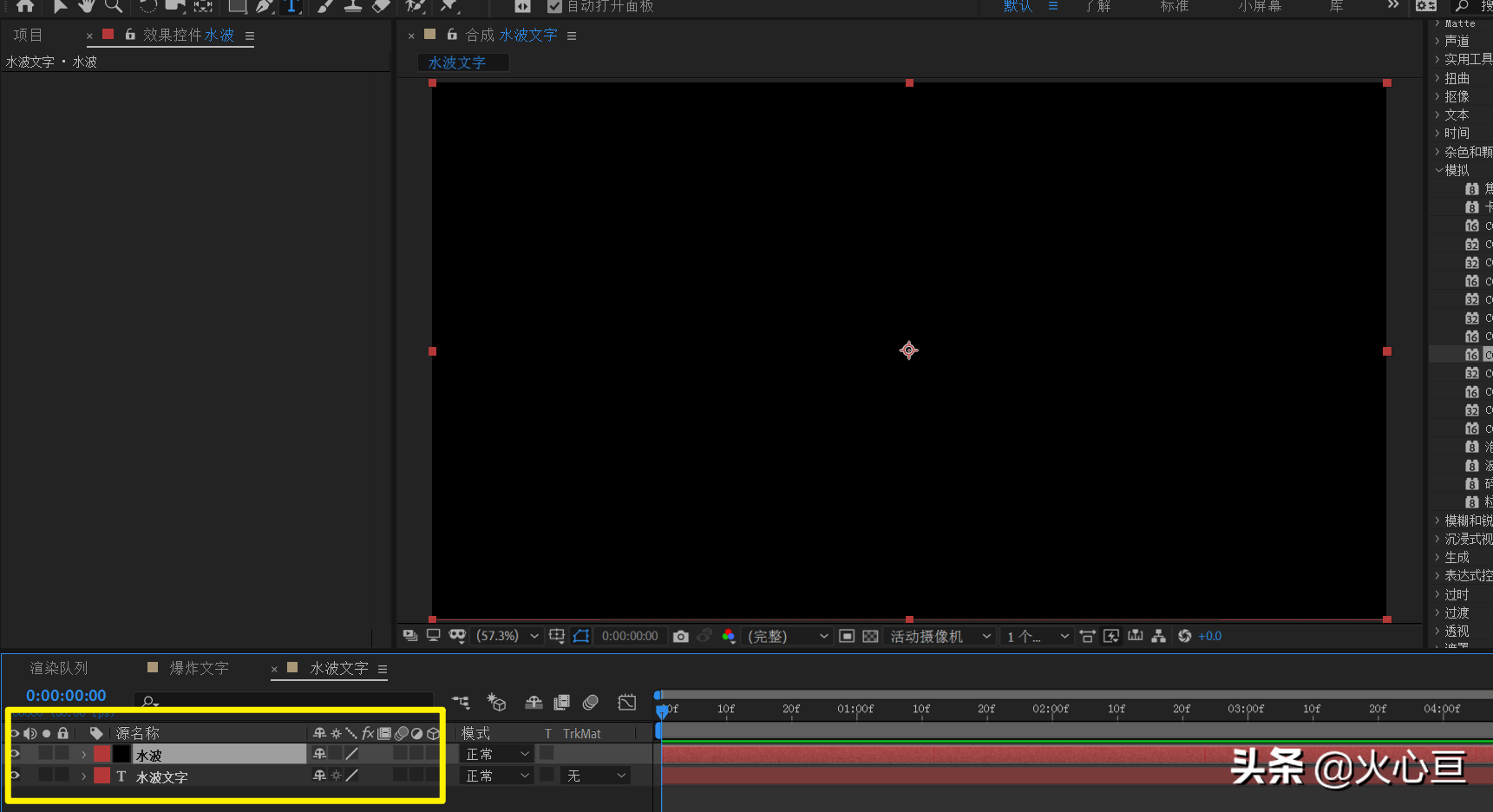1493x812 pixels.
Task: Expand the 扭曲 effects category
Action: point(1437,78)
